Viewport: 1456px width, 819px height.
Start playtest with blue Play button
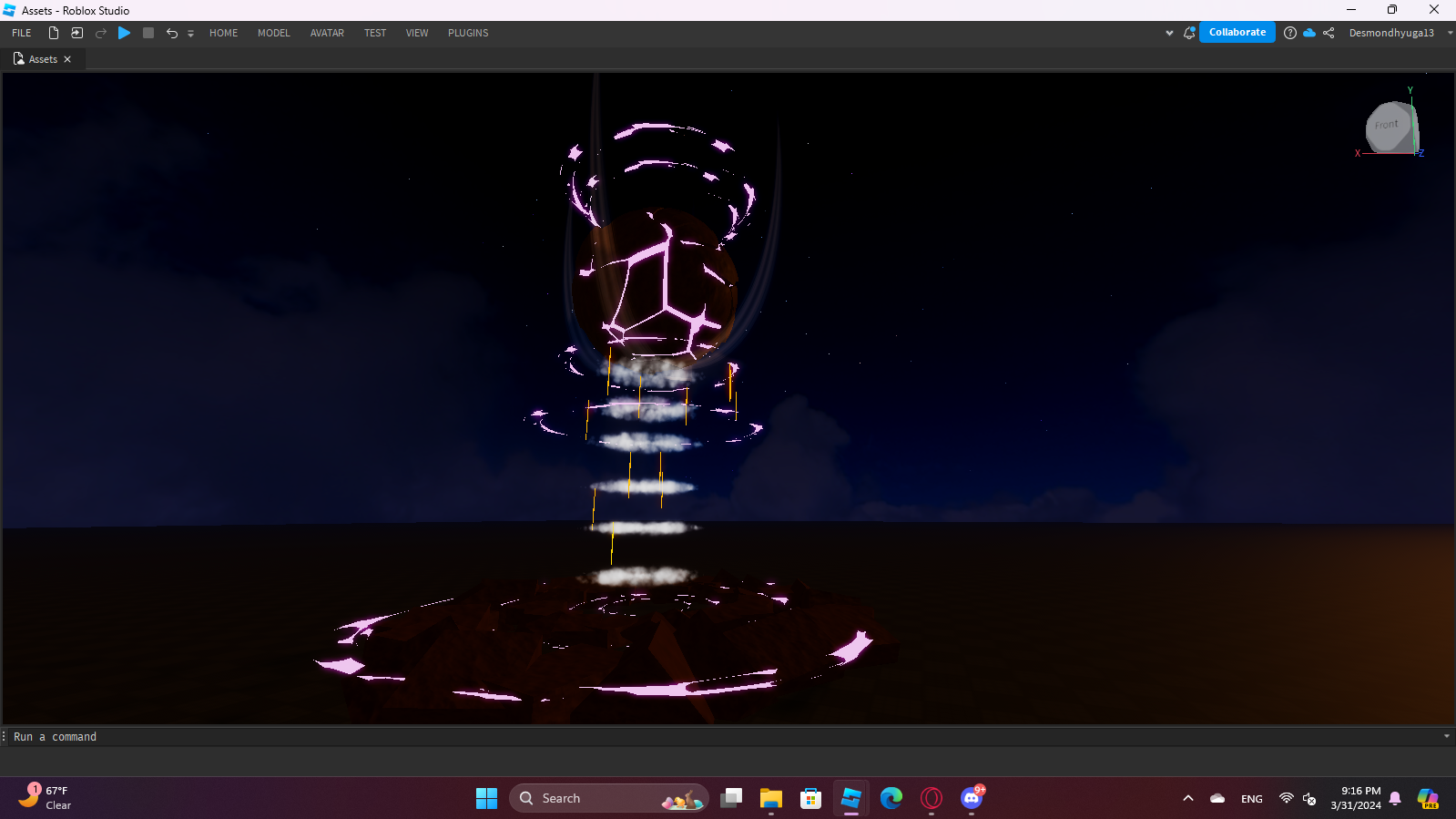(x=125, y=33)
